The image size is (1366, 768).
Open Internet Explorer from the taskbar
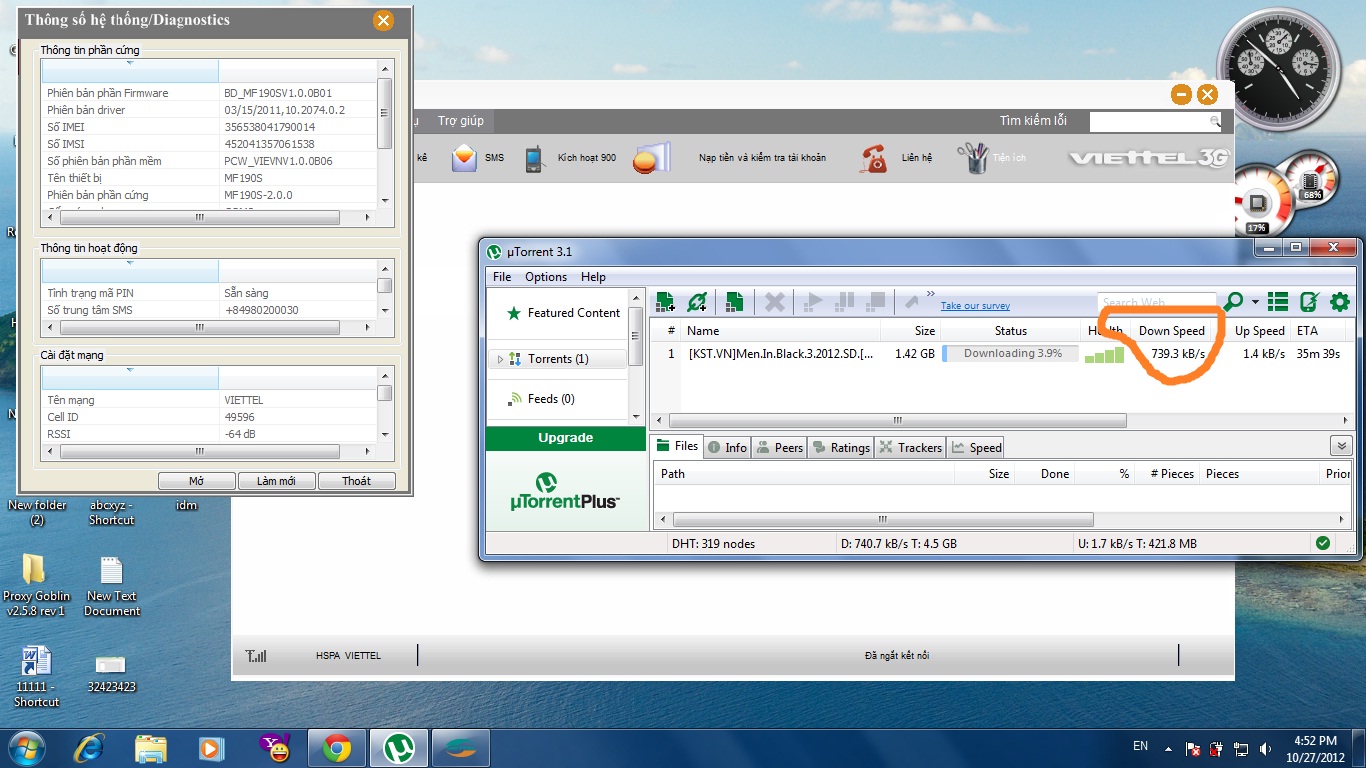tap(88, 747)
